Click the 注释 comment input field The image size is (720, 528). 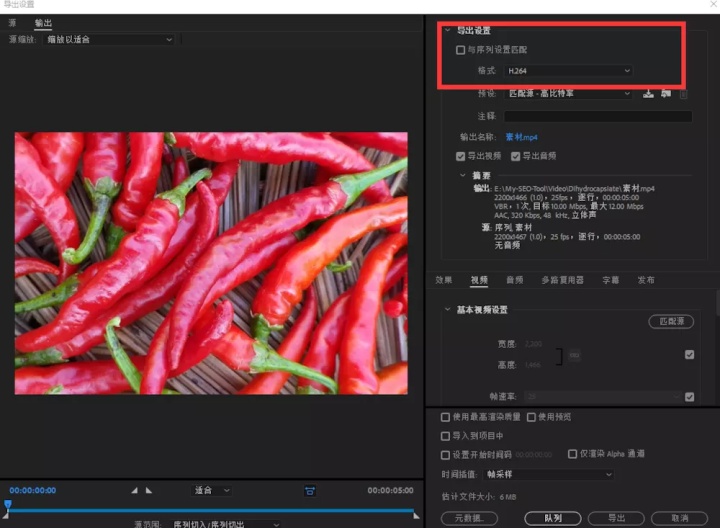pyautogui.click(x=598, y=116)
